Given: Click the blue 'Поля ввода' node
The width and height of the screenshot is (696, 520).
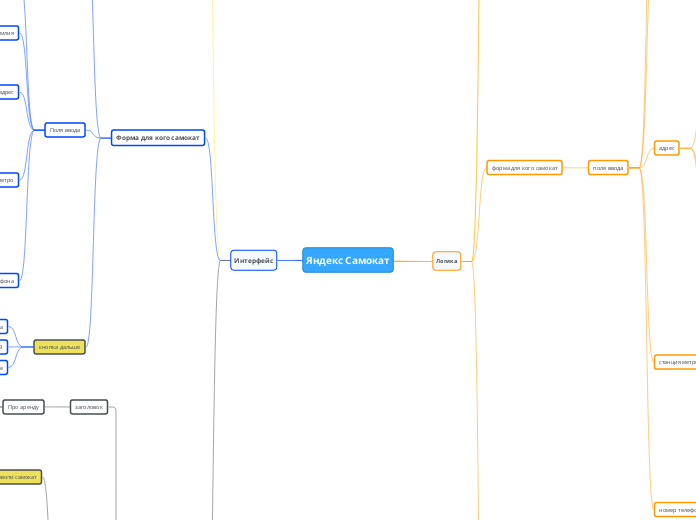Looking at the screenshot, I should pyautogui.click(x=65, y=130).
